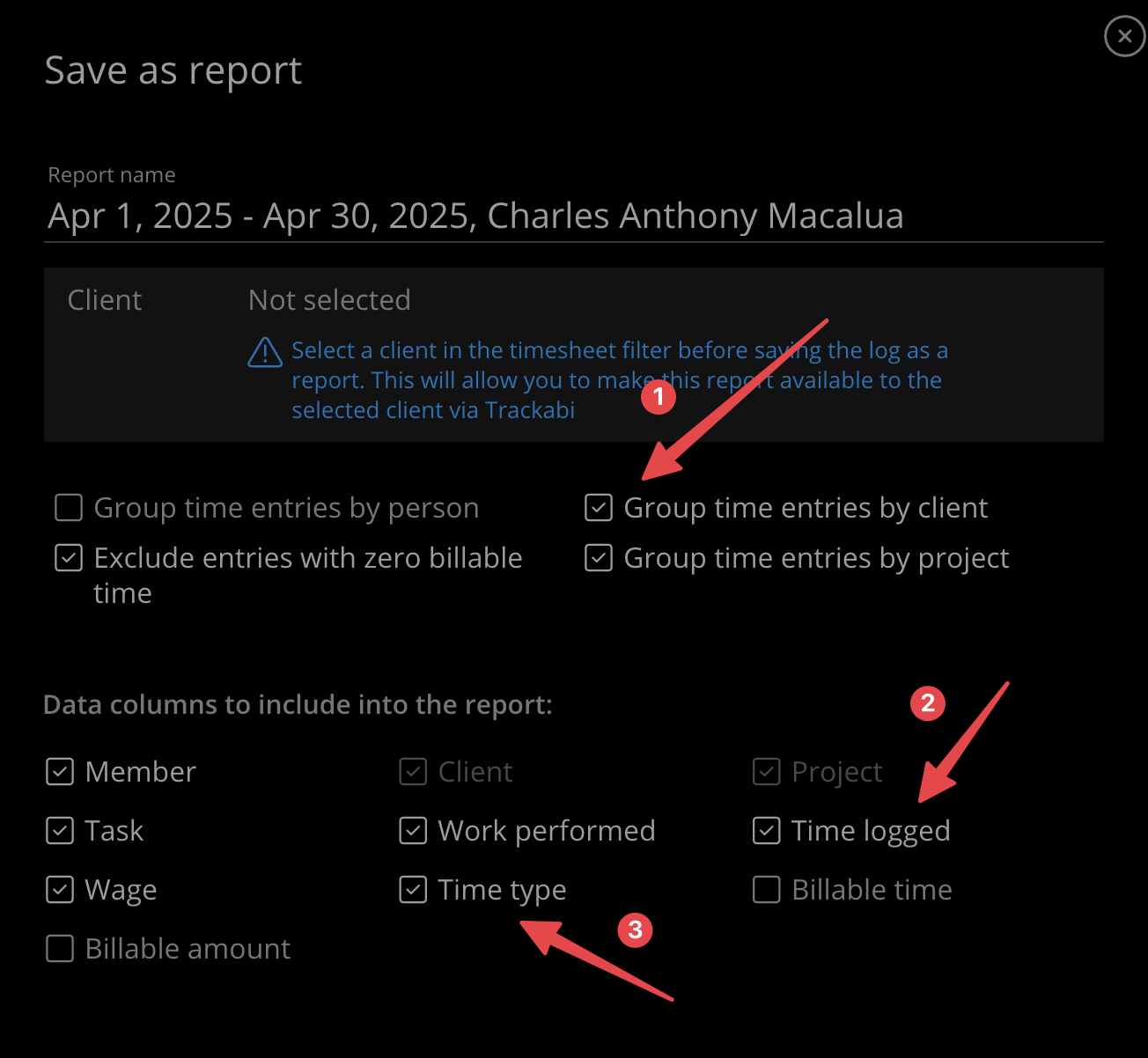1148x1058 pixels.
Task: Toggle the Member column checkbox
Action: coord(60,772)
